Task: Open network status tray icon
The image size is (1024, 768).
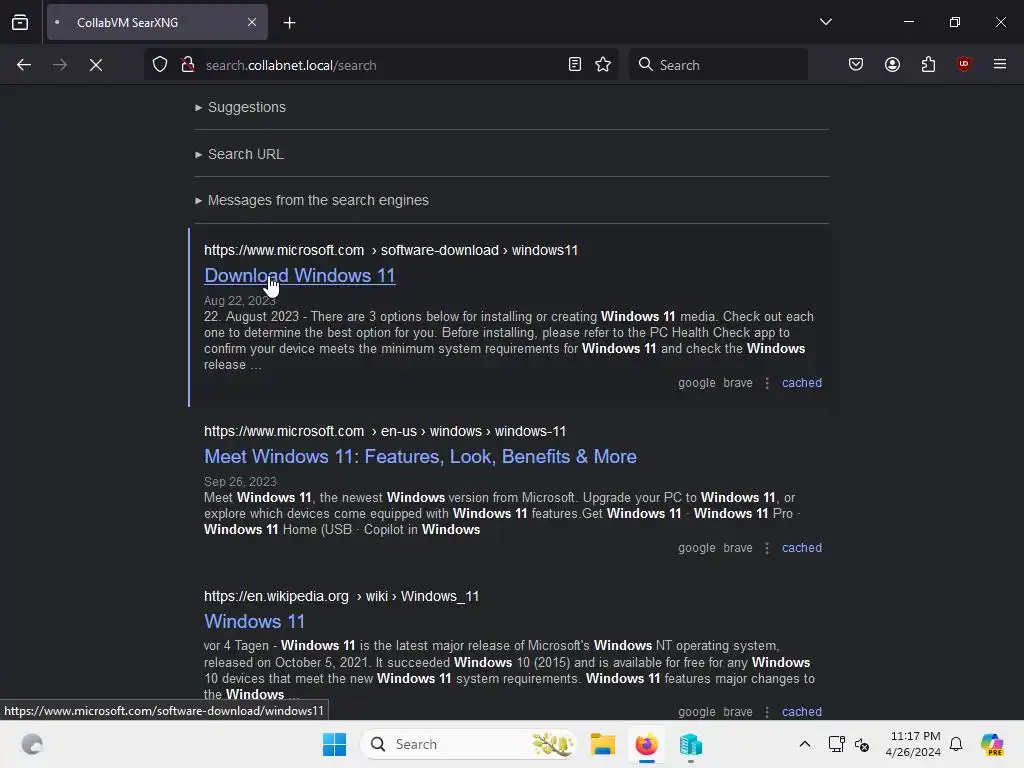Action: pos(837,744)
